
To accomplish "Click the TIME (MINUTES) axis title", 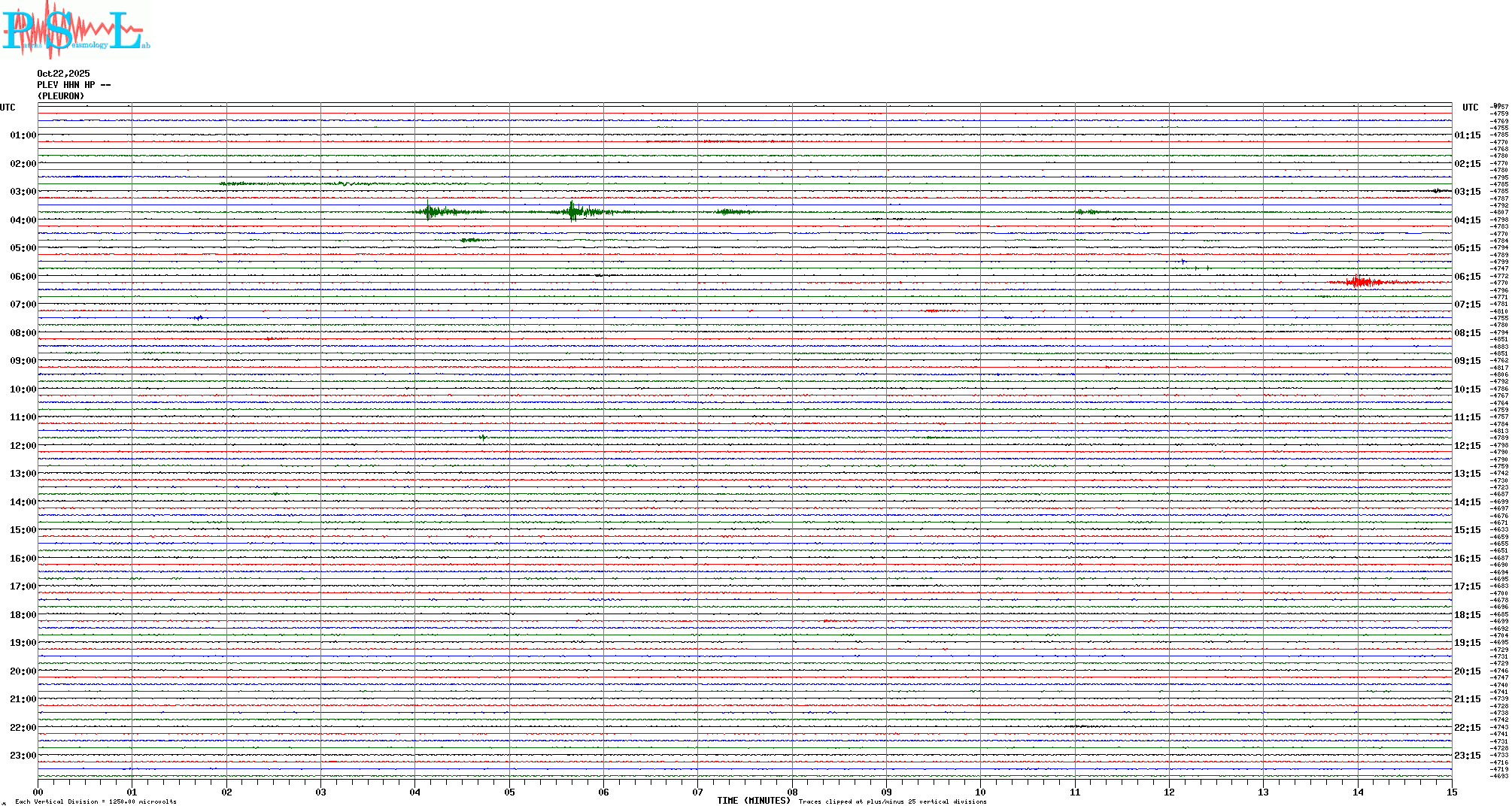I will click(753, 801).
